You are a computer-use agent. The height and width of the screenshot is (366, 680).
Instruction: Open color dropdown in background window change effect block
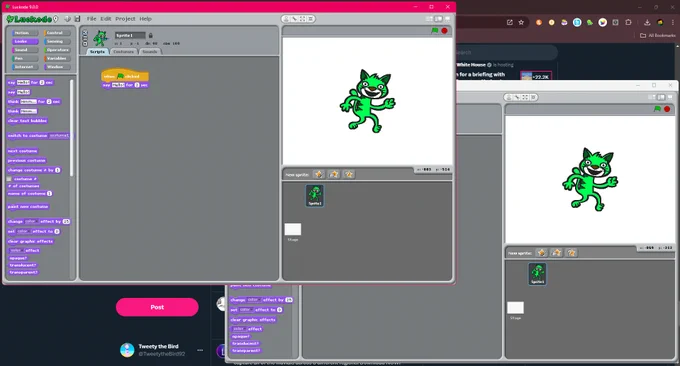[x=254, y=300]
